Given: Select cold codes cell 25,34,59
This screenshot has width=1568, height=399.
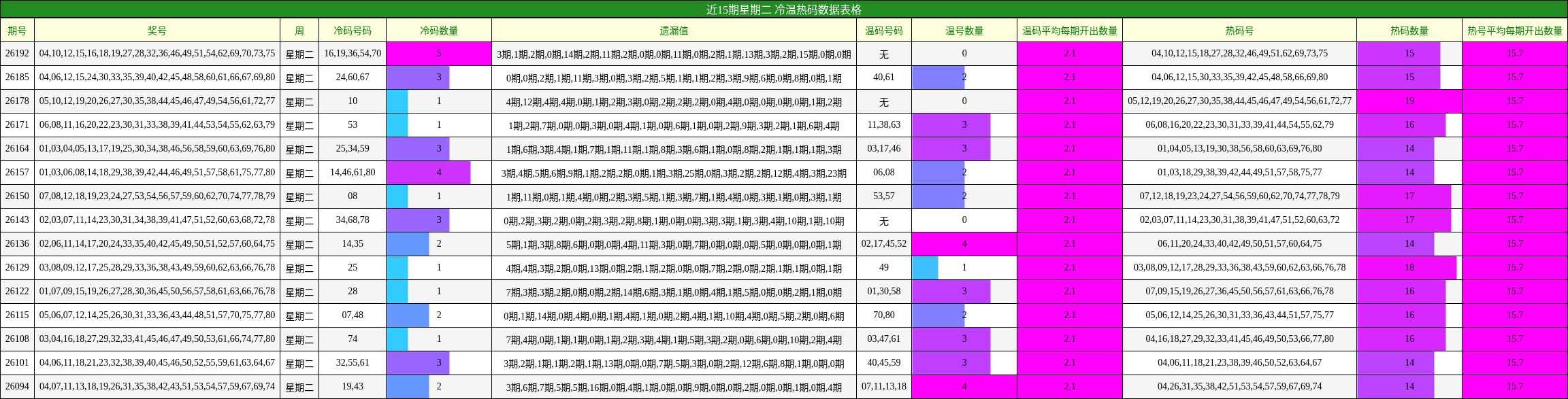Looking at the screenshot, I should tap(353, 149).
